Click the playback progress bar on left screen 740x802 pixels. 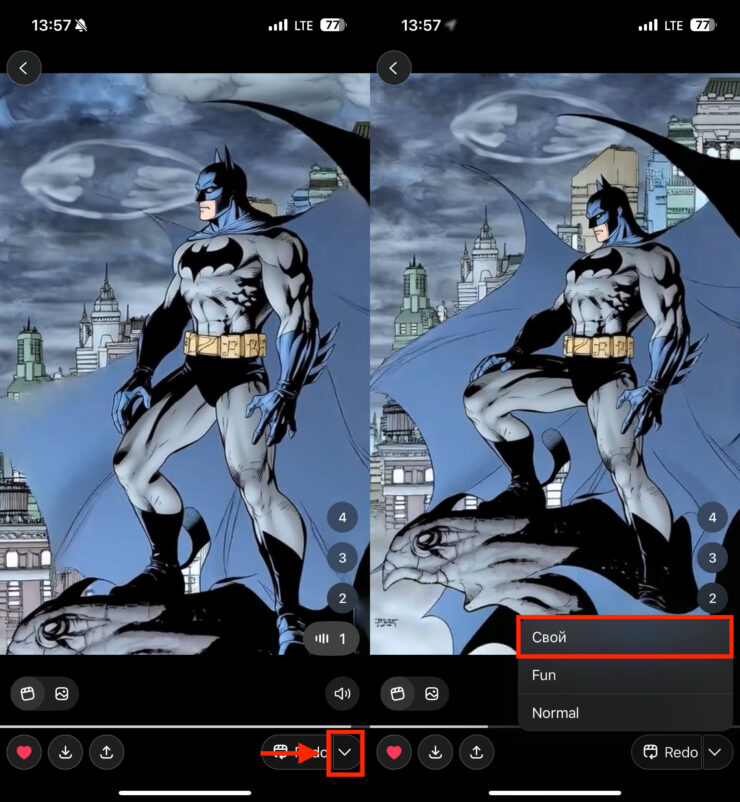click(180, 726)
